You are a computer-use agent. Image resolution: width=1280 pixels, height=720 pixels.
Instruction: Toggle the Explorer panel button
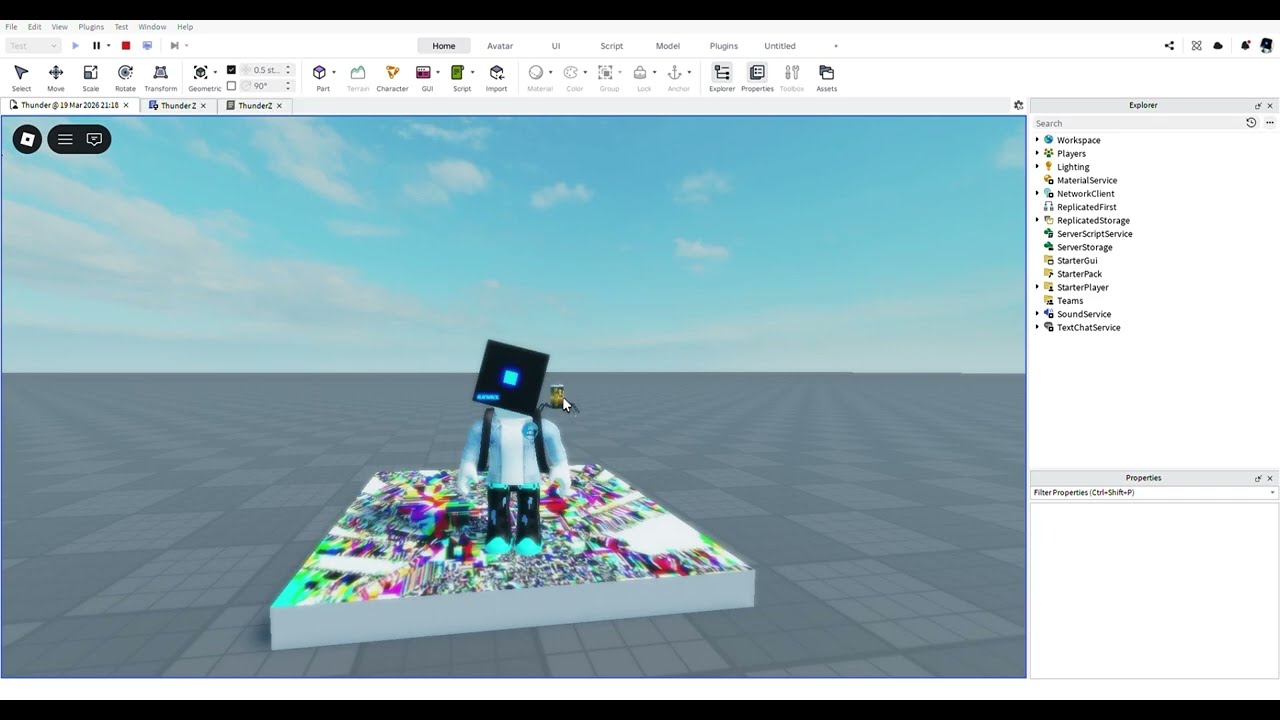coord(722,77)
